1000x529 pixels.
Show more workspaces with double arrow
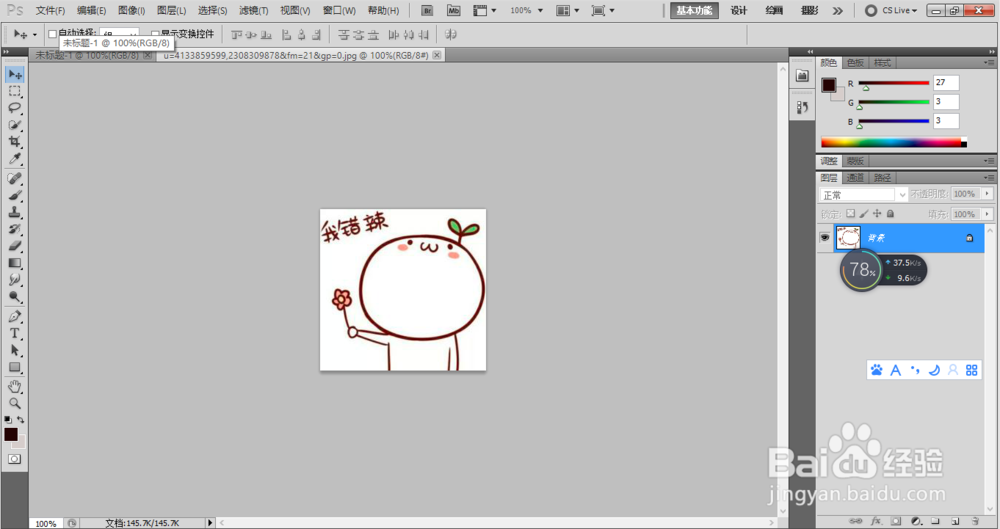point(837,11)
